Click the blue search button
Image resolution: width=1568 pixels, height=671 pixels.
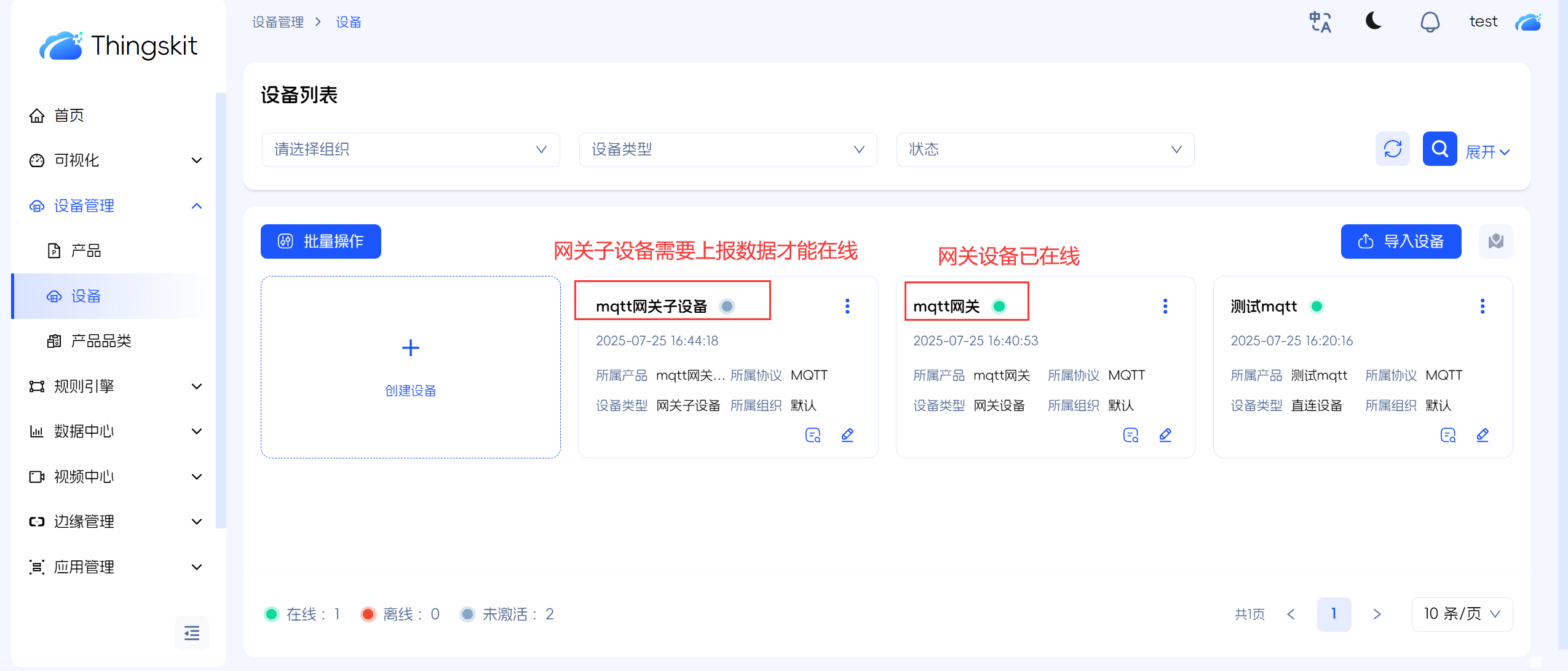(1439, 149)
